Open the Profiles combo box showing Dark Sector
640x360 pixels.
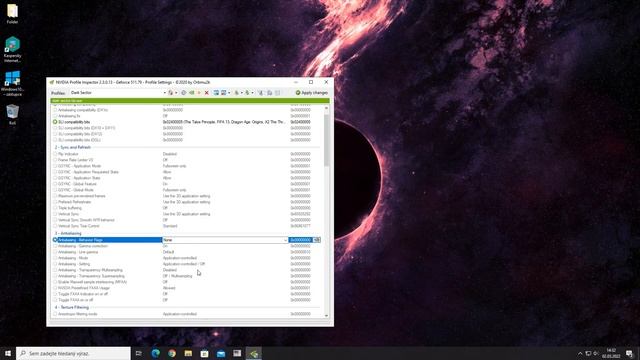118,93
